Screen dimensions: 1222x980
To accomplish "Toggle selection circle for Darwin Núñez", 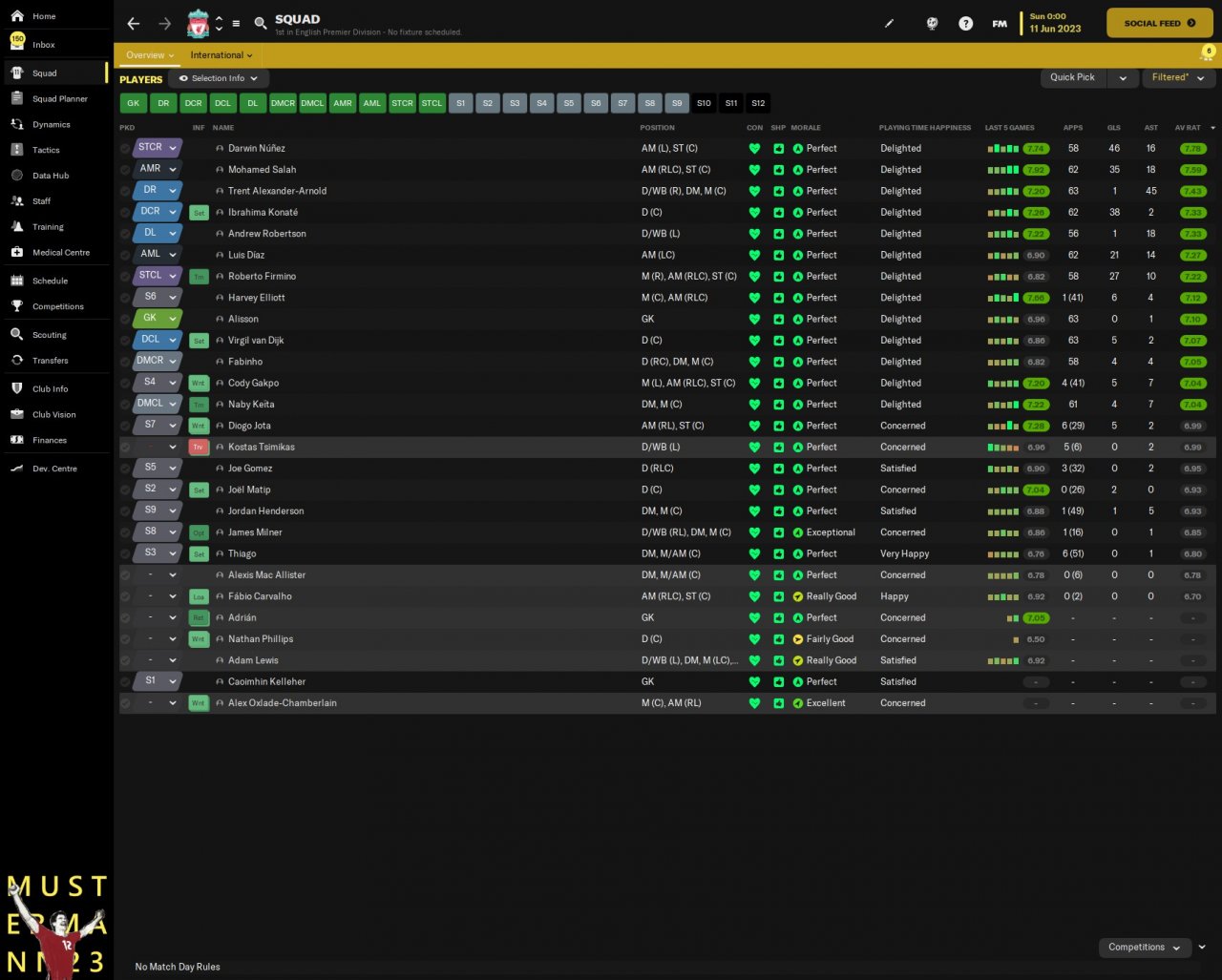I will [125, 149].
